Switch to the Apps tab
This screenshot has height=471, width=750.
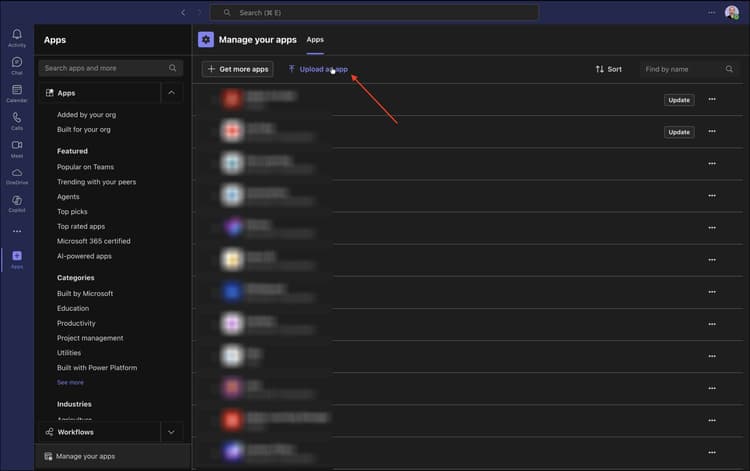(315, 40)
